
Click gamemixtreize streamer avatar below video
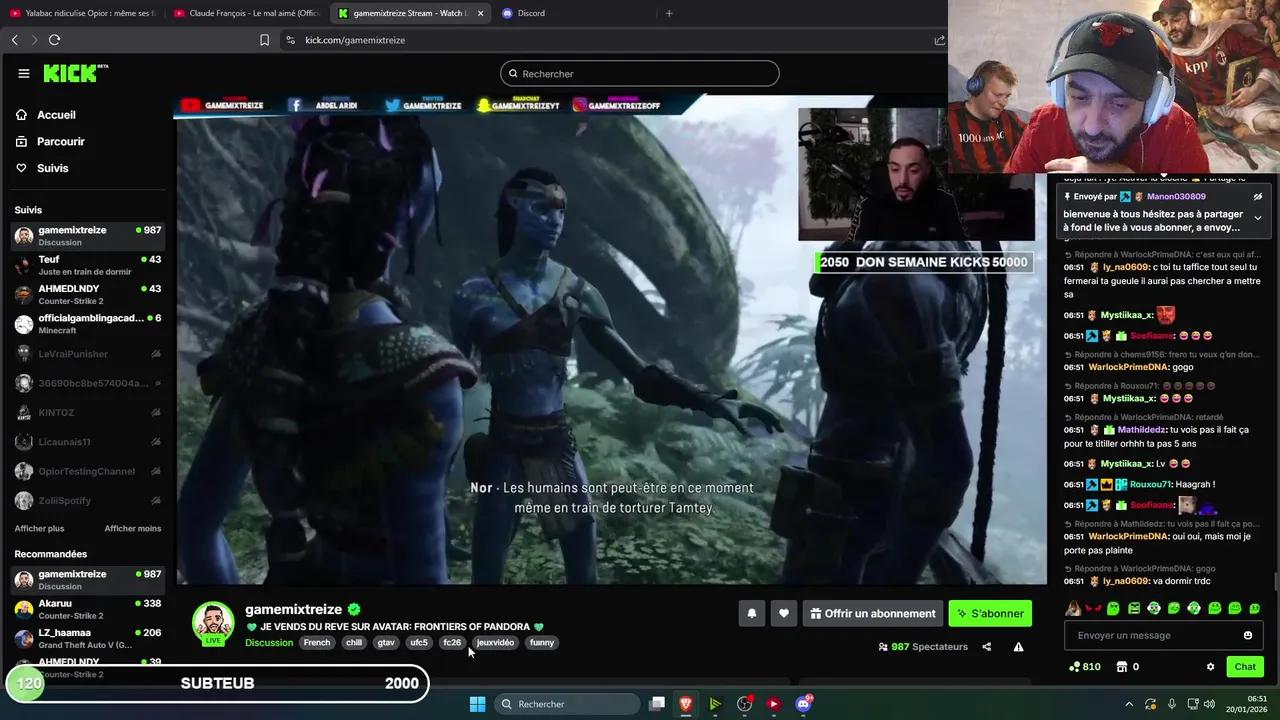(x=213, y=622)
